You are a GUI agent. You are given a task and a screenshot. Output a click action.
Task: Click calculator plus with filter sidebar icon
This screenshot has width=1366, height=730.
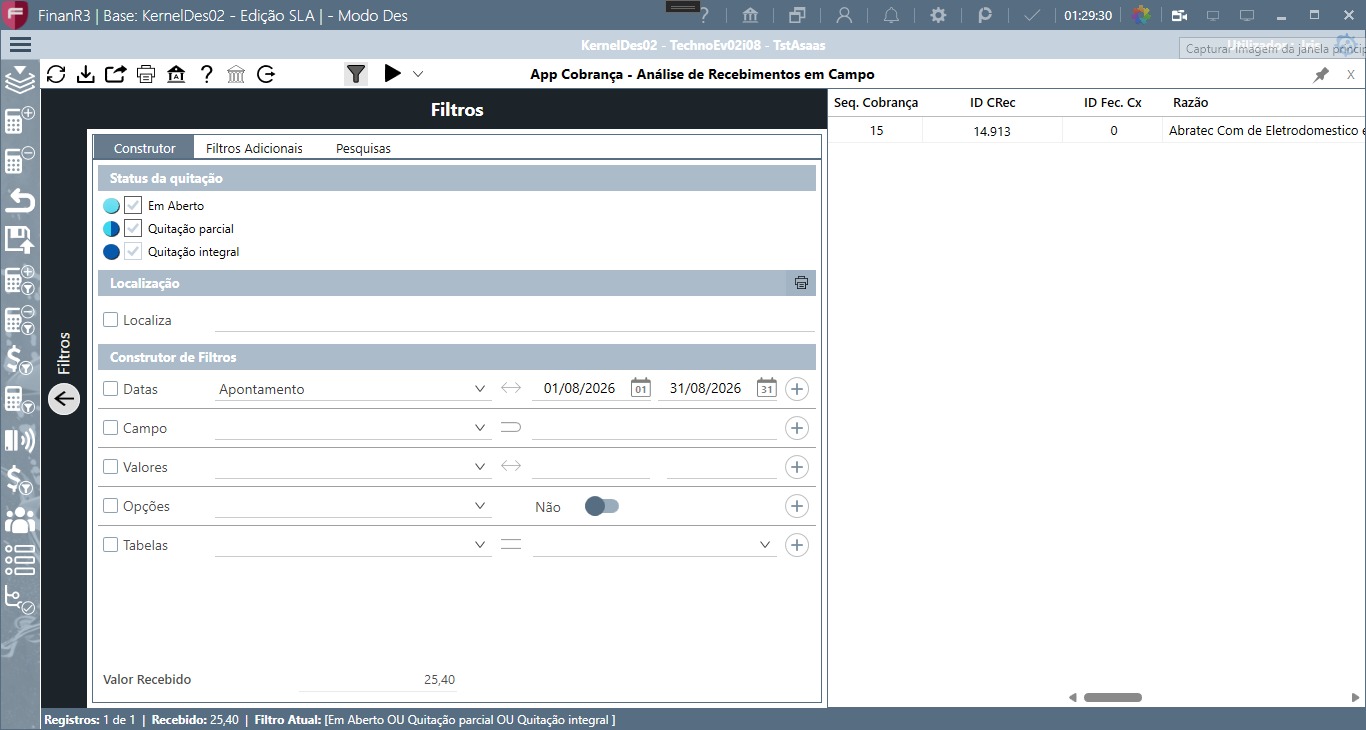[x=20, y=280]
